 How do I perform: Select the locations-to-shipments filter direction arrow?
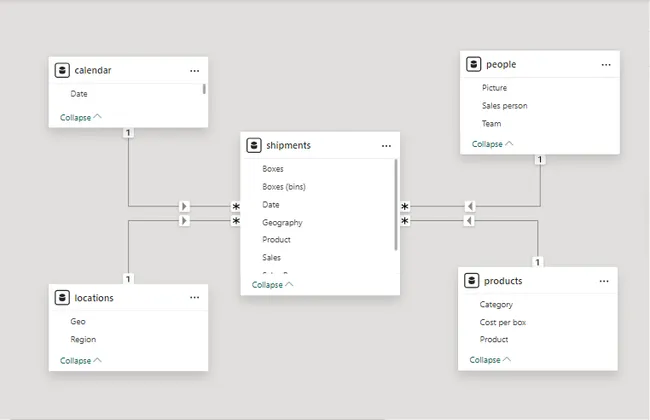tap(184, 221)
